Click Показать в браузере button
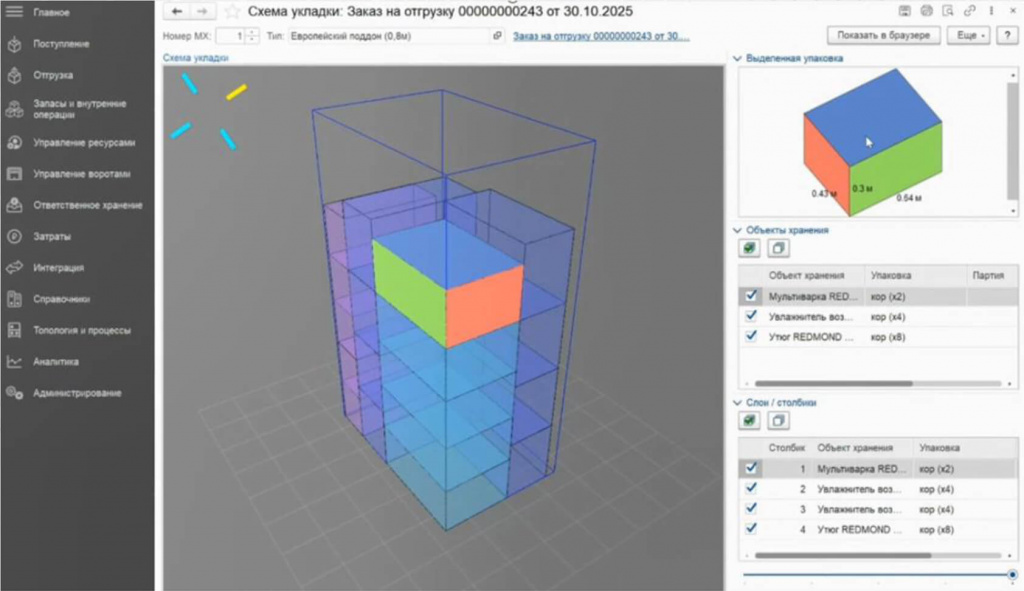Viewport: 1024px width, 591px height. click(x=884, y=35)
